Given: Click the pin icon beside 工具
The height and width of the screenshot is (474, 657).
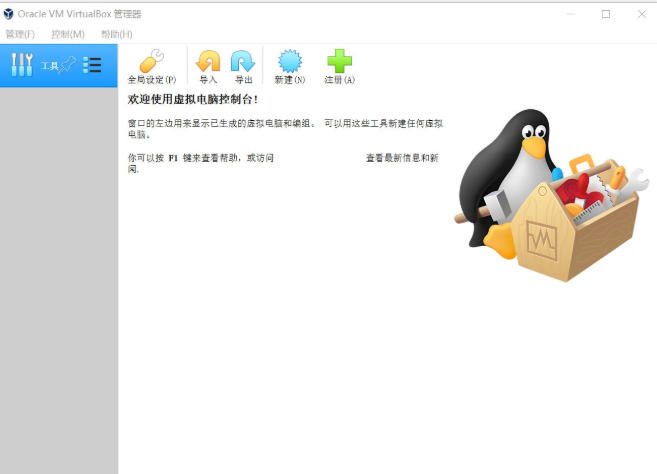Looking at the screenshot, I should coord(67,65).
